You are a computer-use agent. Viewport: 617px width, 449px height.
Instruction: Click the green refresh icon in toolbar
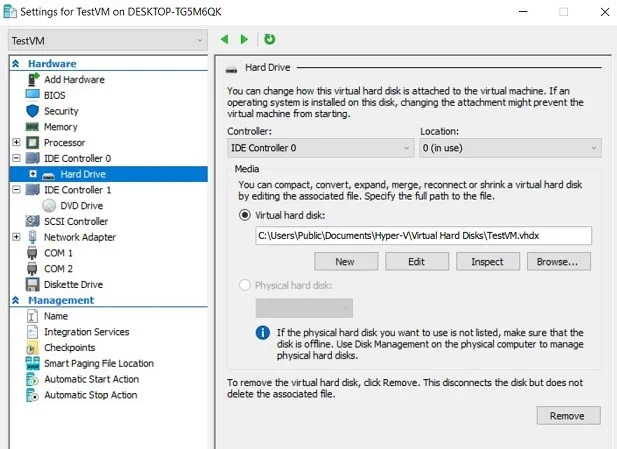pyautogui.click(x=270, y=40)
